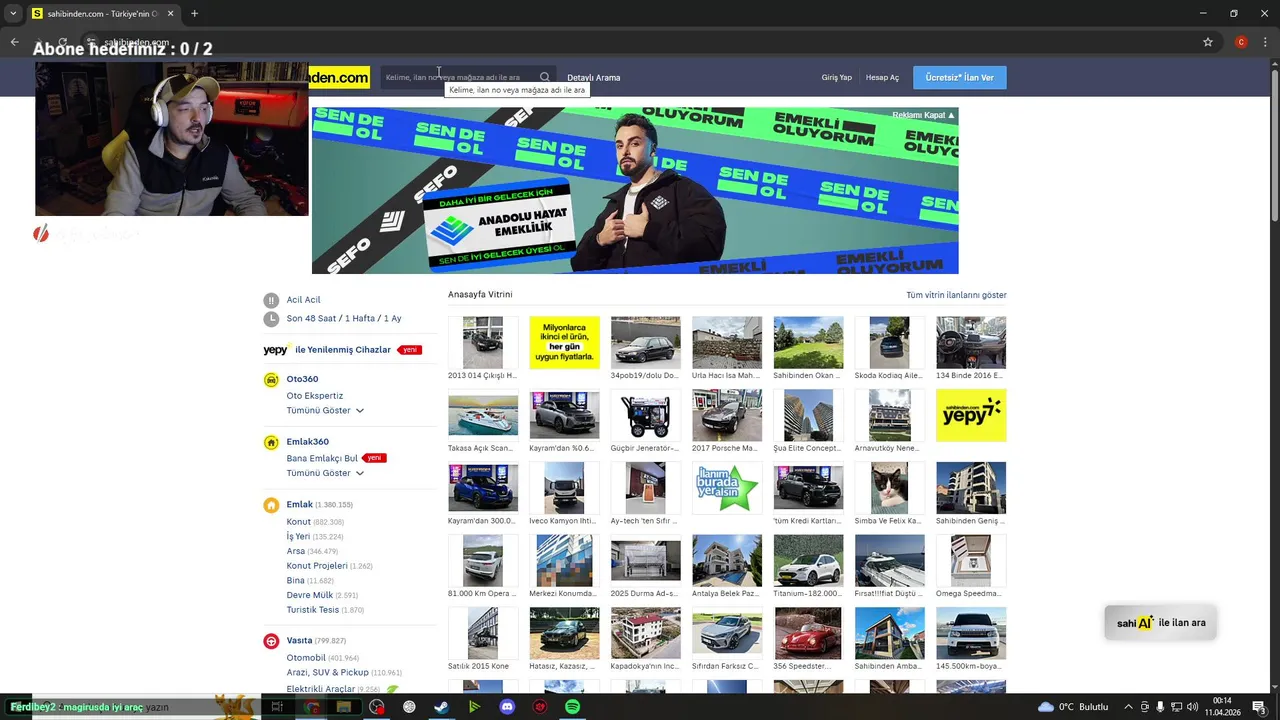Show hidden system tray icons

pos(1128,707)
